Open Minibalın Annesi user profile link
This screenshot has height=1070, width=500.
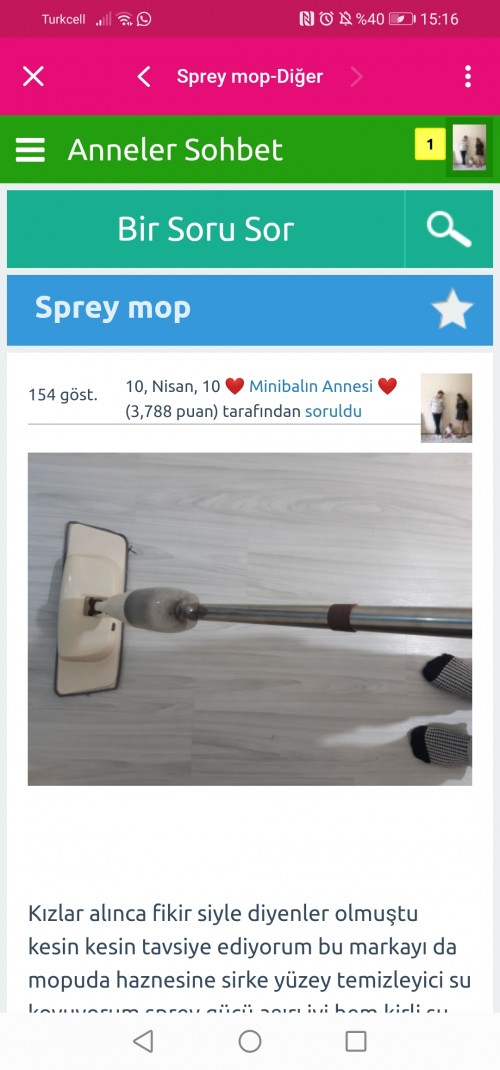click(x=310, y=387)
